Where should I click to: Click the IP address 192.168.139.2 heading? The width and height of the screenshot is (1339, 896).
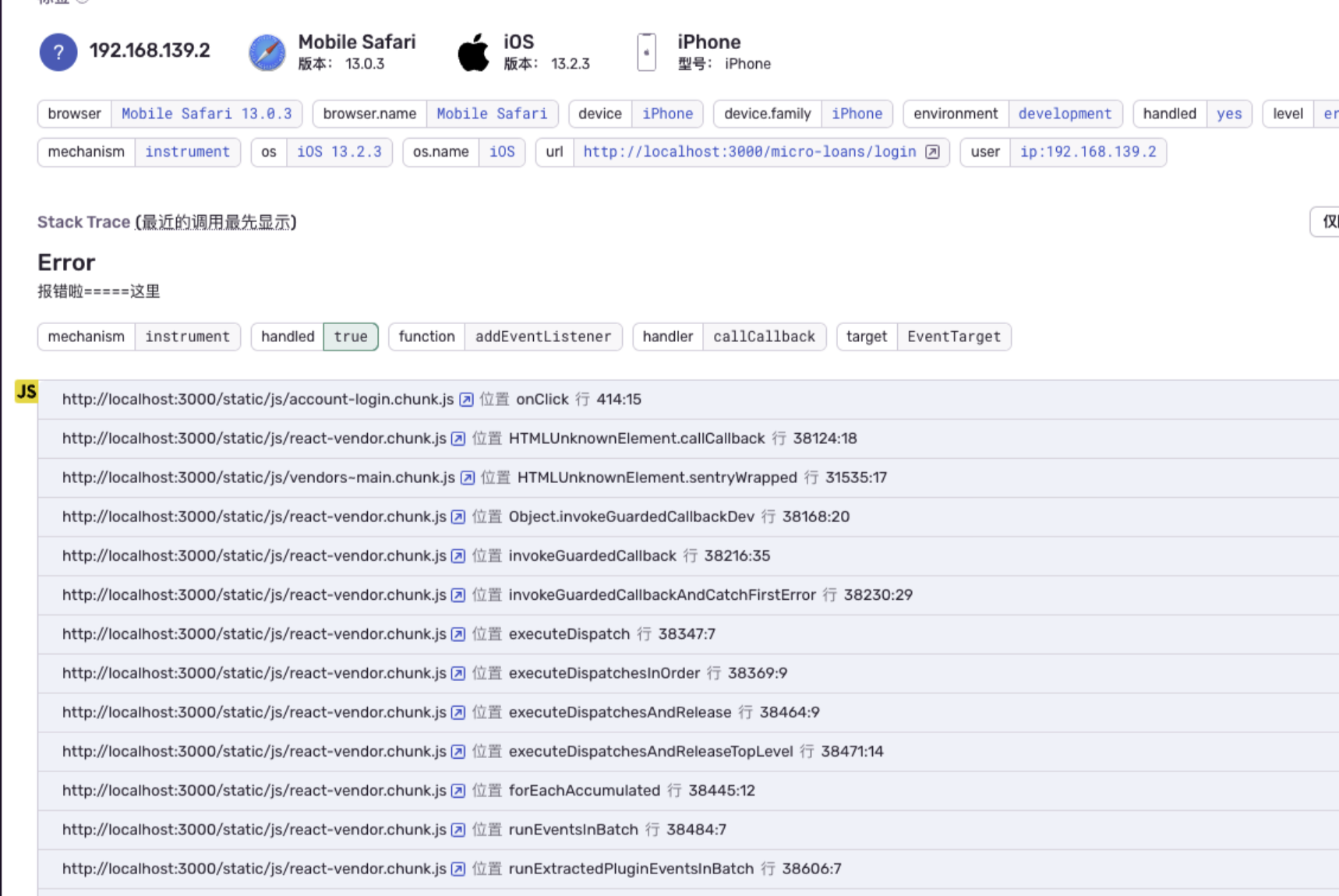pyautogui.click(x=150, y=51)
